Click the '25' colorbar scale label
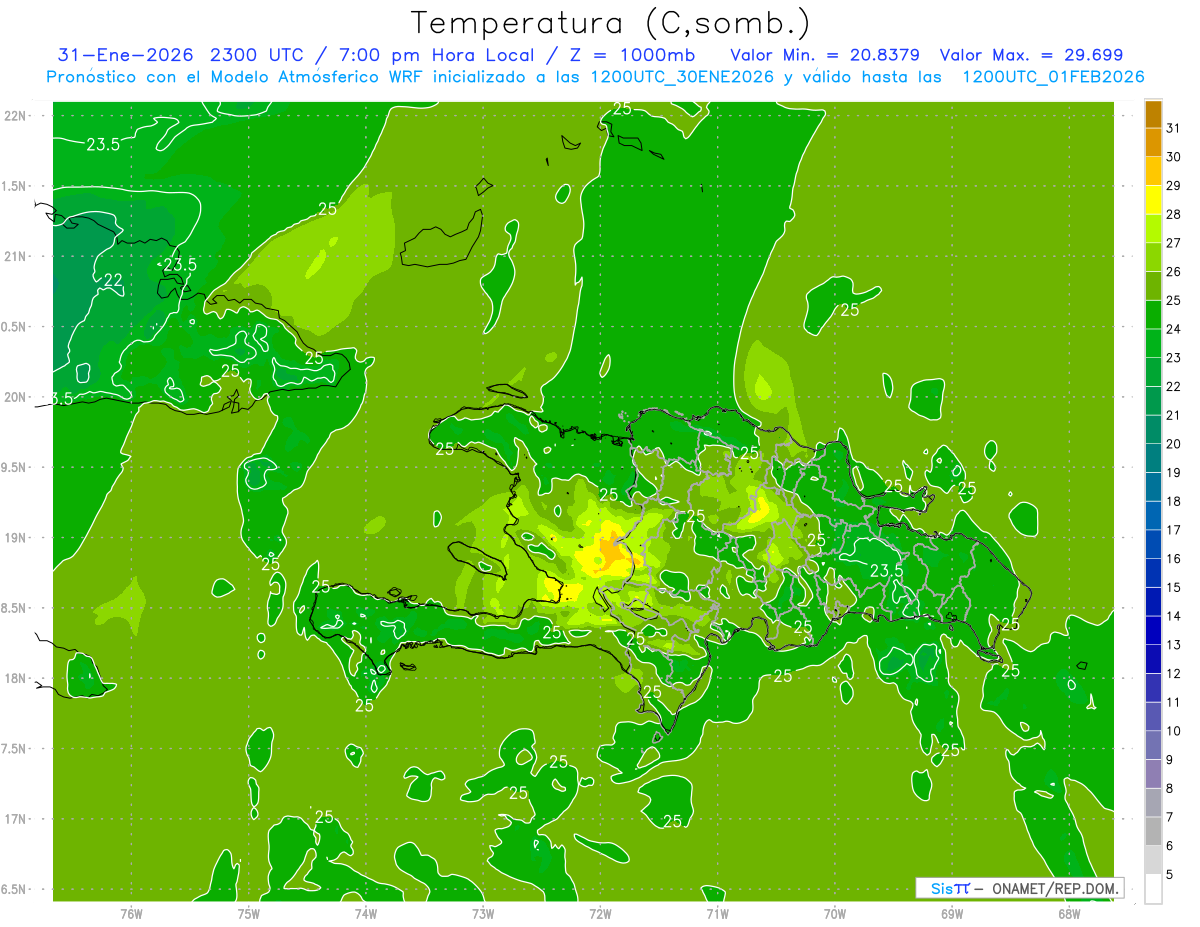This screenshot has width=1200, height=927. point(1174,300)
